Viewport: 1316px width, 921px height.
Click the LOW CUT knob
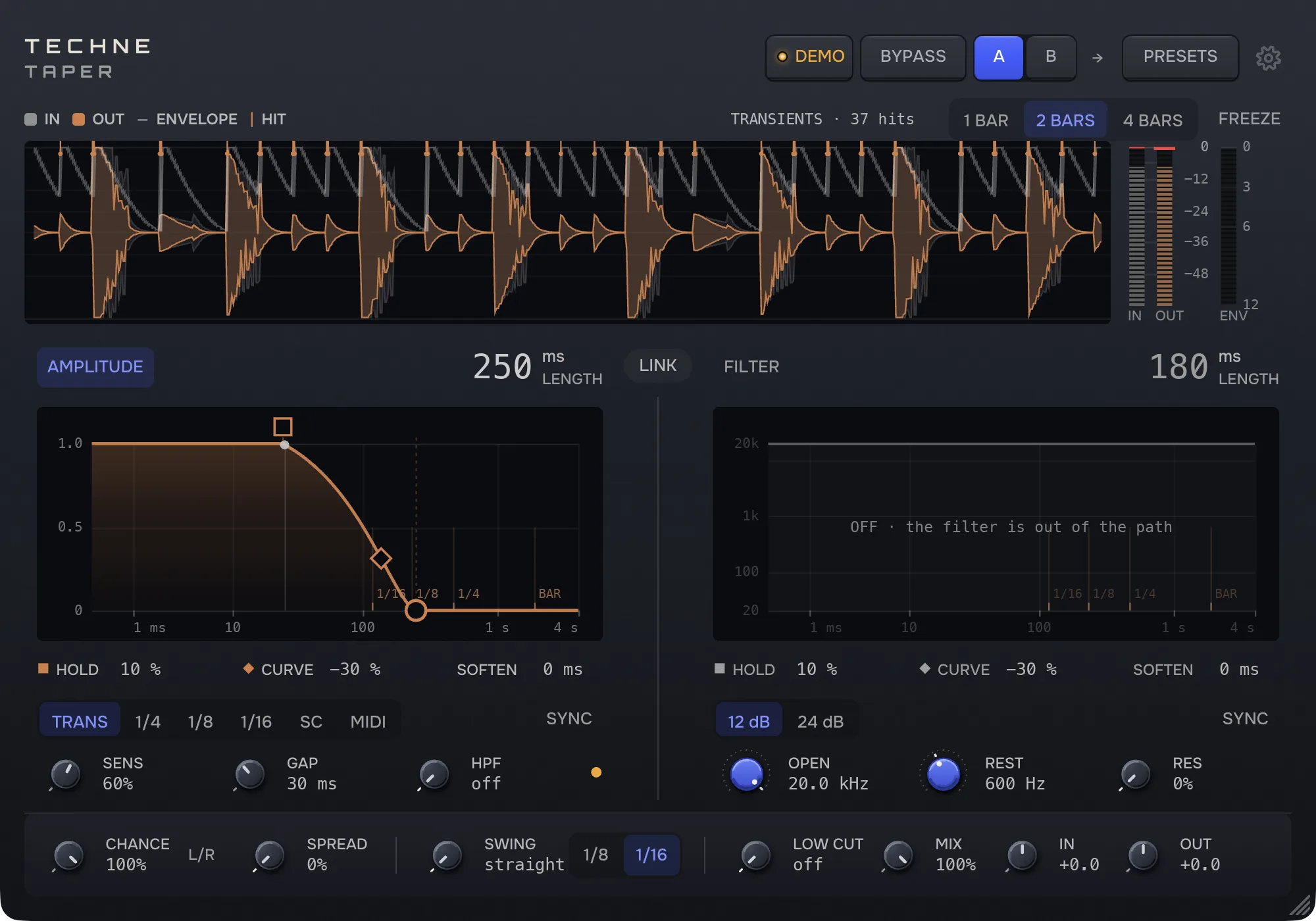(756, 855)
